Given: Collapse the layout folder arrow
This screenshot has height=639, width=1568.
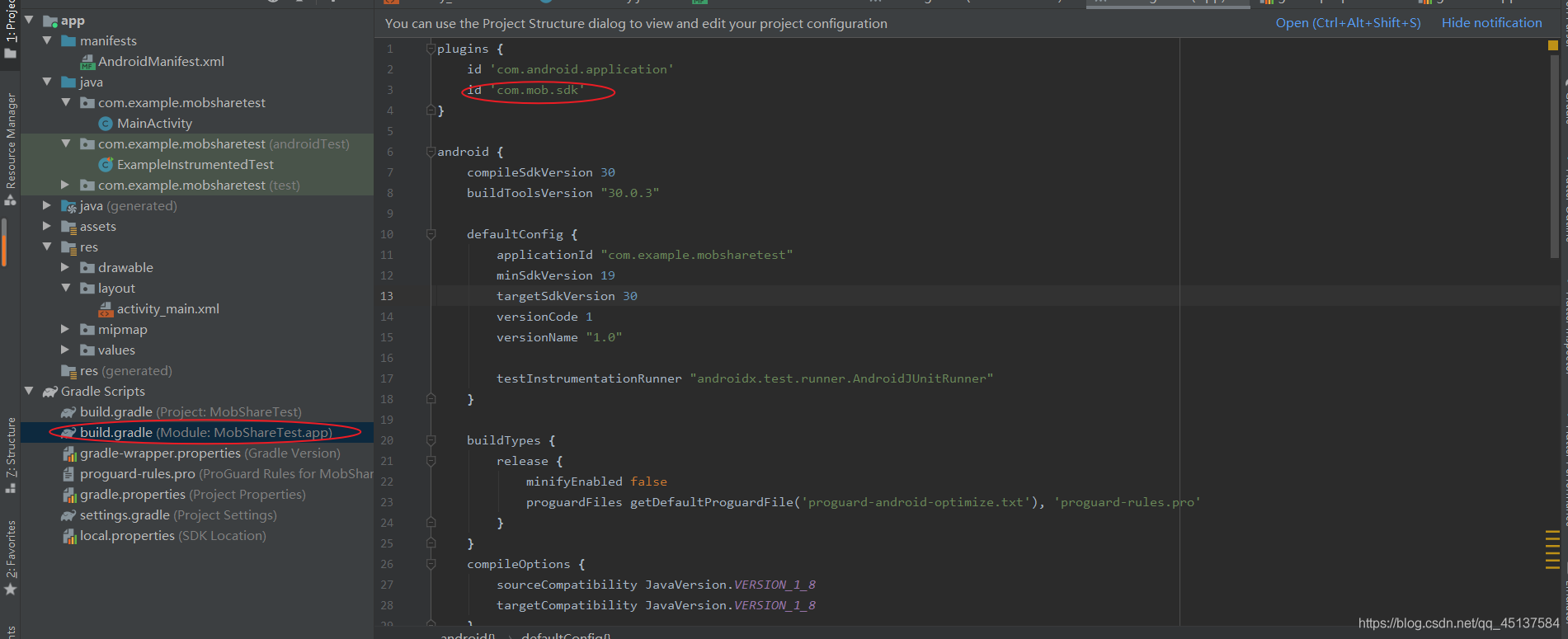Looking at the screenshot, I should pos(66,287).
